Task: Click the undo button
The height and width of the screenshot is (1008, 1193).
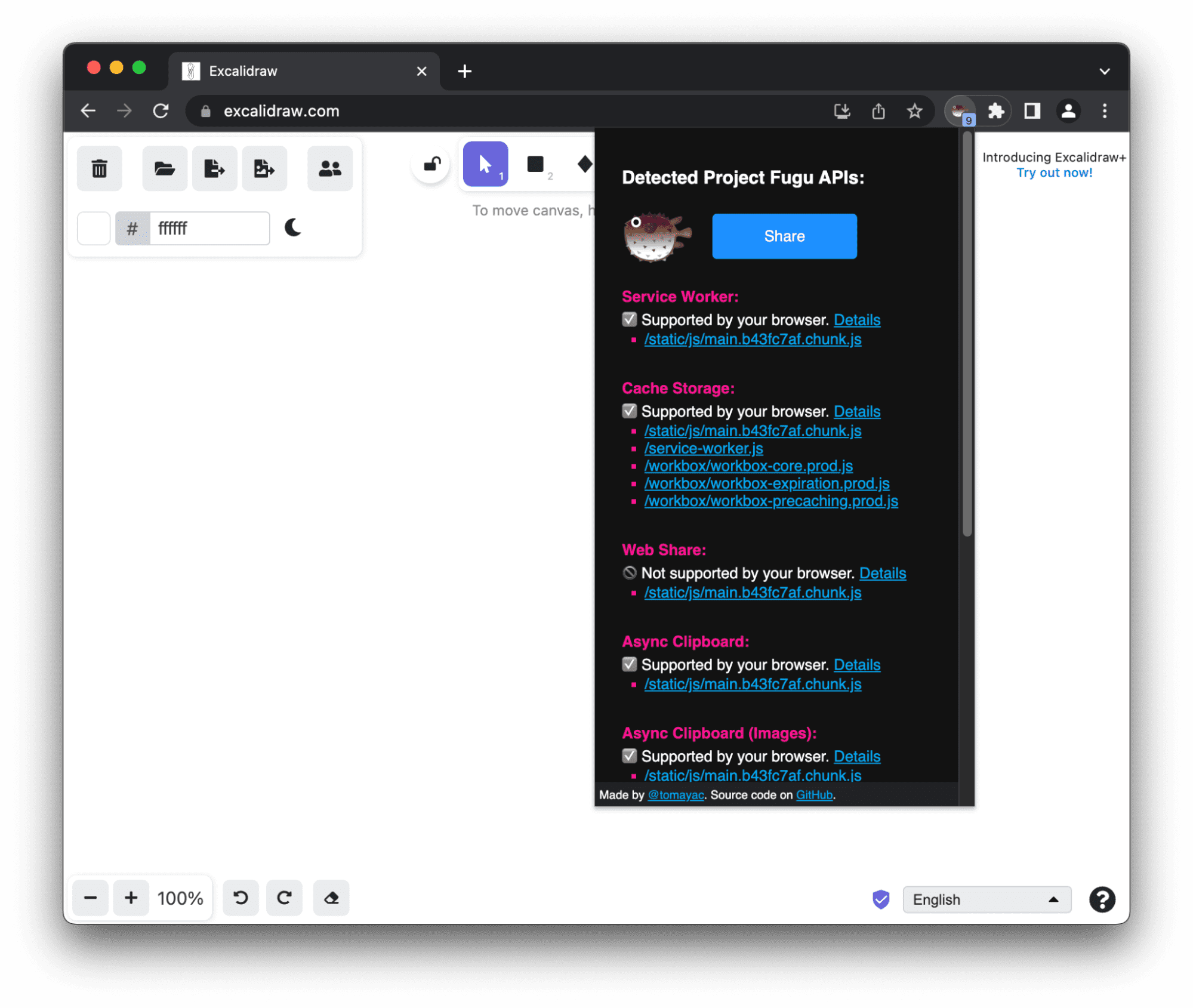Action: (240, 898)
